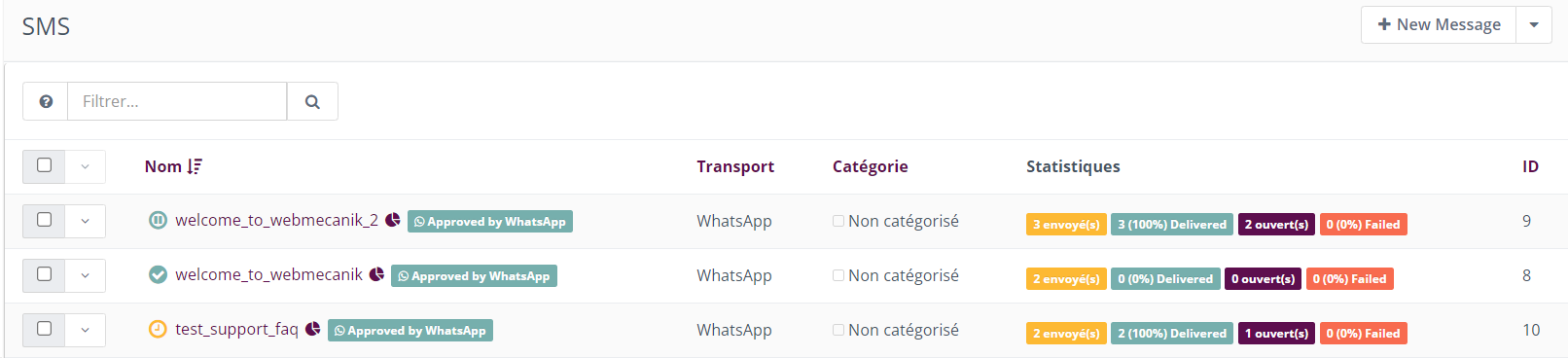
Task: Click pie chart icon next to test_support_faq
Action: (x=313, y=329)
